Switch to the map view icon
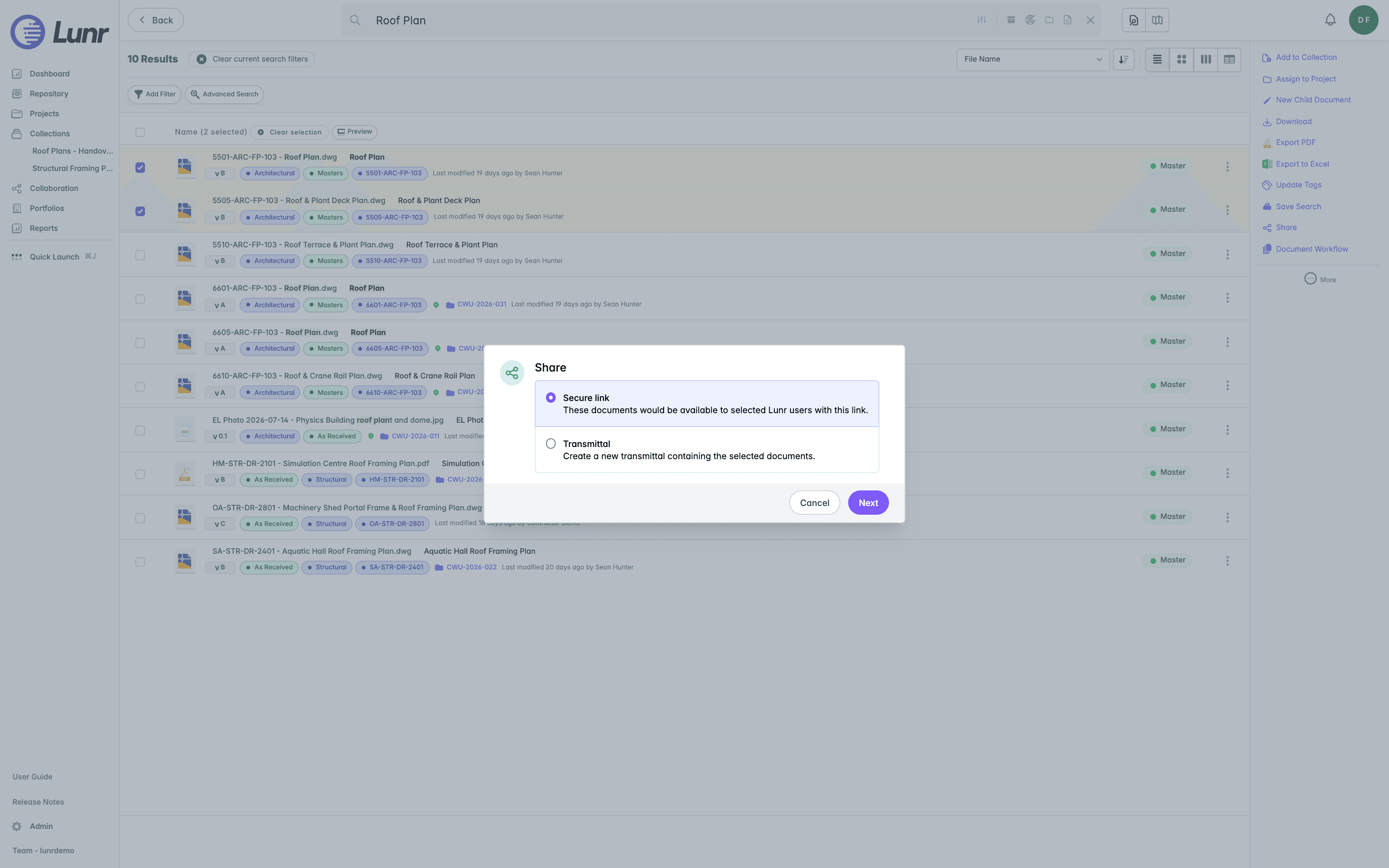 tap(1157, 20)
